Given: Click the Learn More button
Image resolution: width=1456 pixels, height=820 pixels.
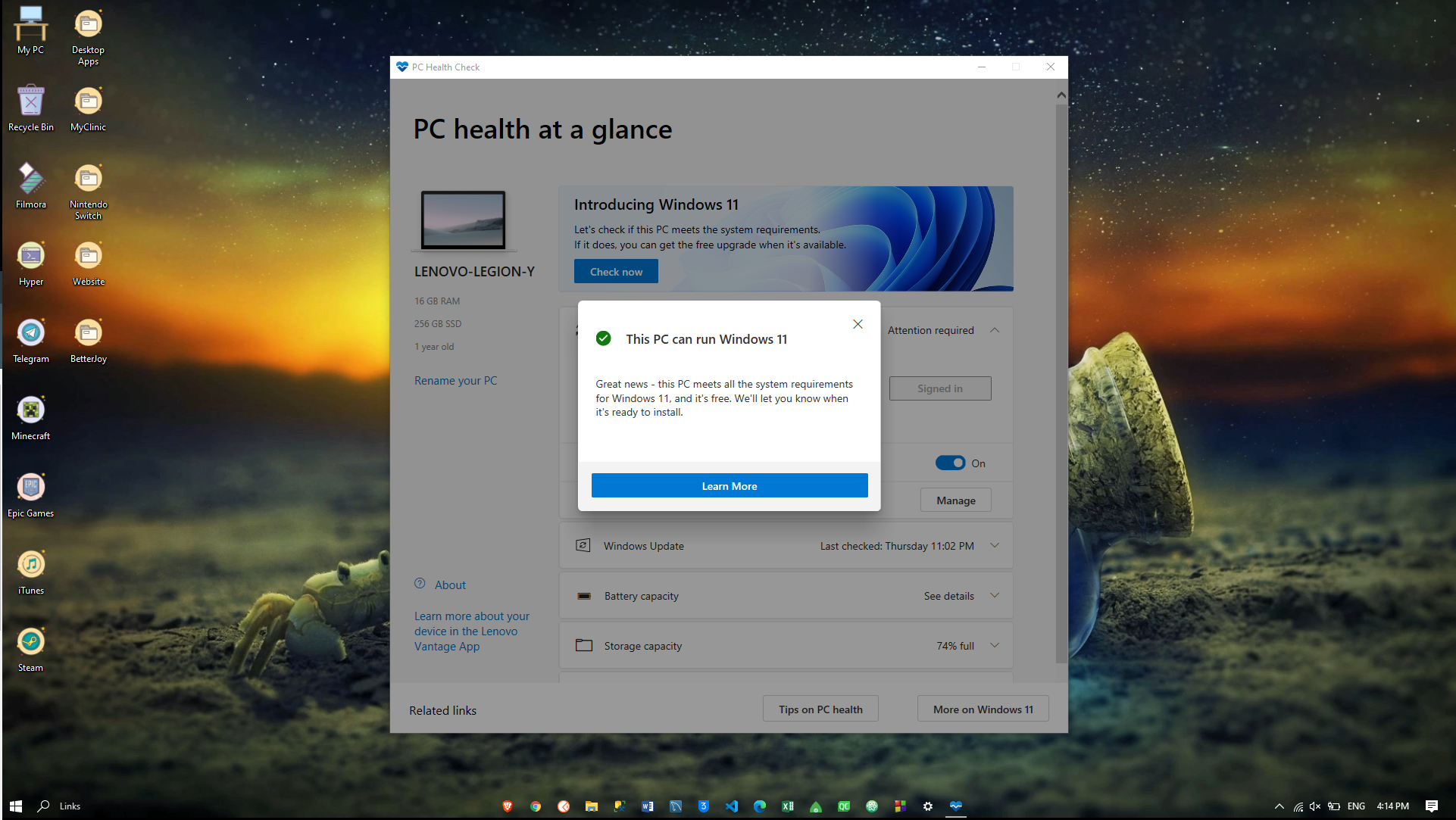Looking at the screenshot, I should tap(730, 486).
